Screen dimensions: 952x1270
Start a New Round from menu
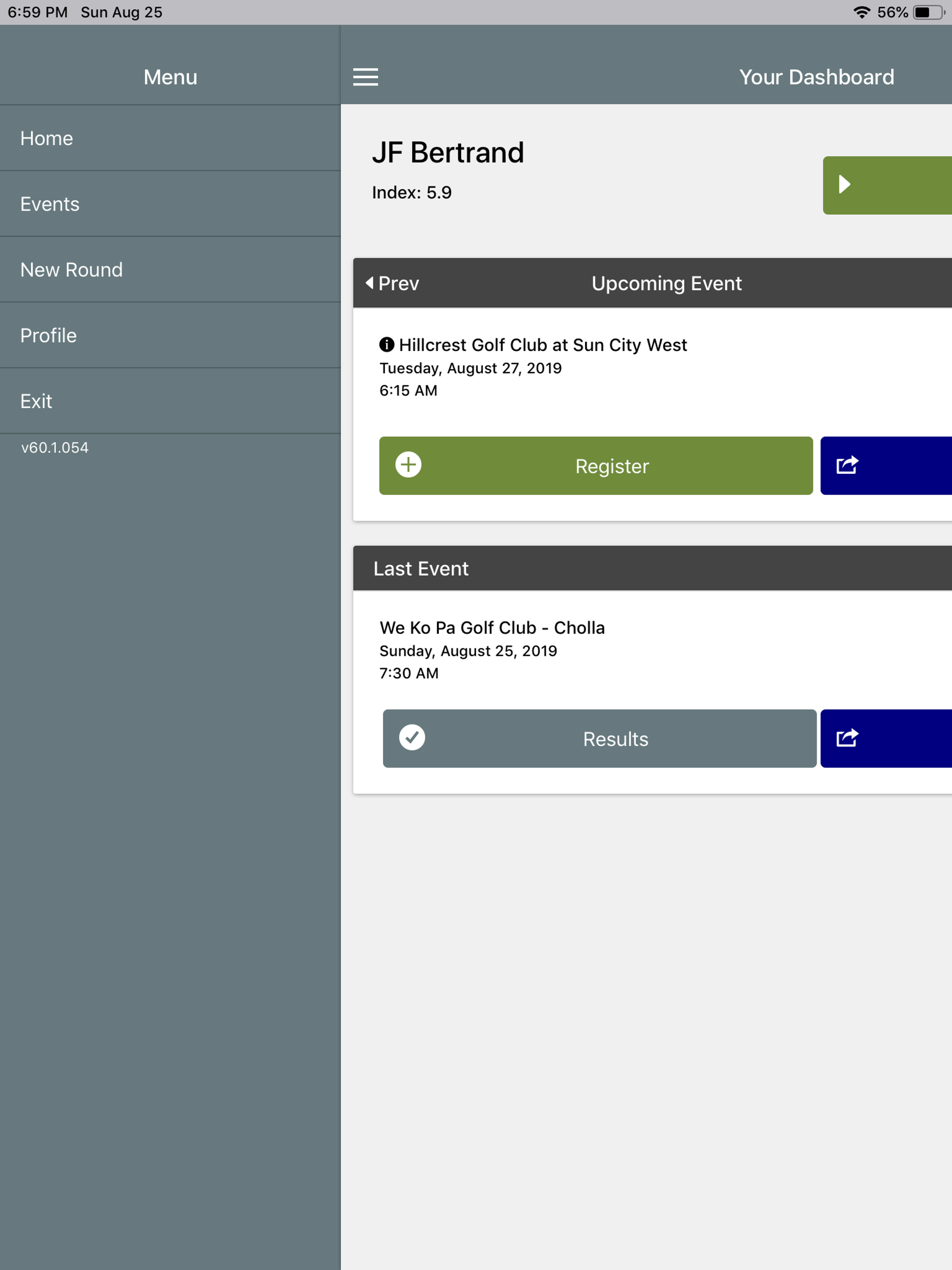tap(71, 270)
